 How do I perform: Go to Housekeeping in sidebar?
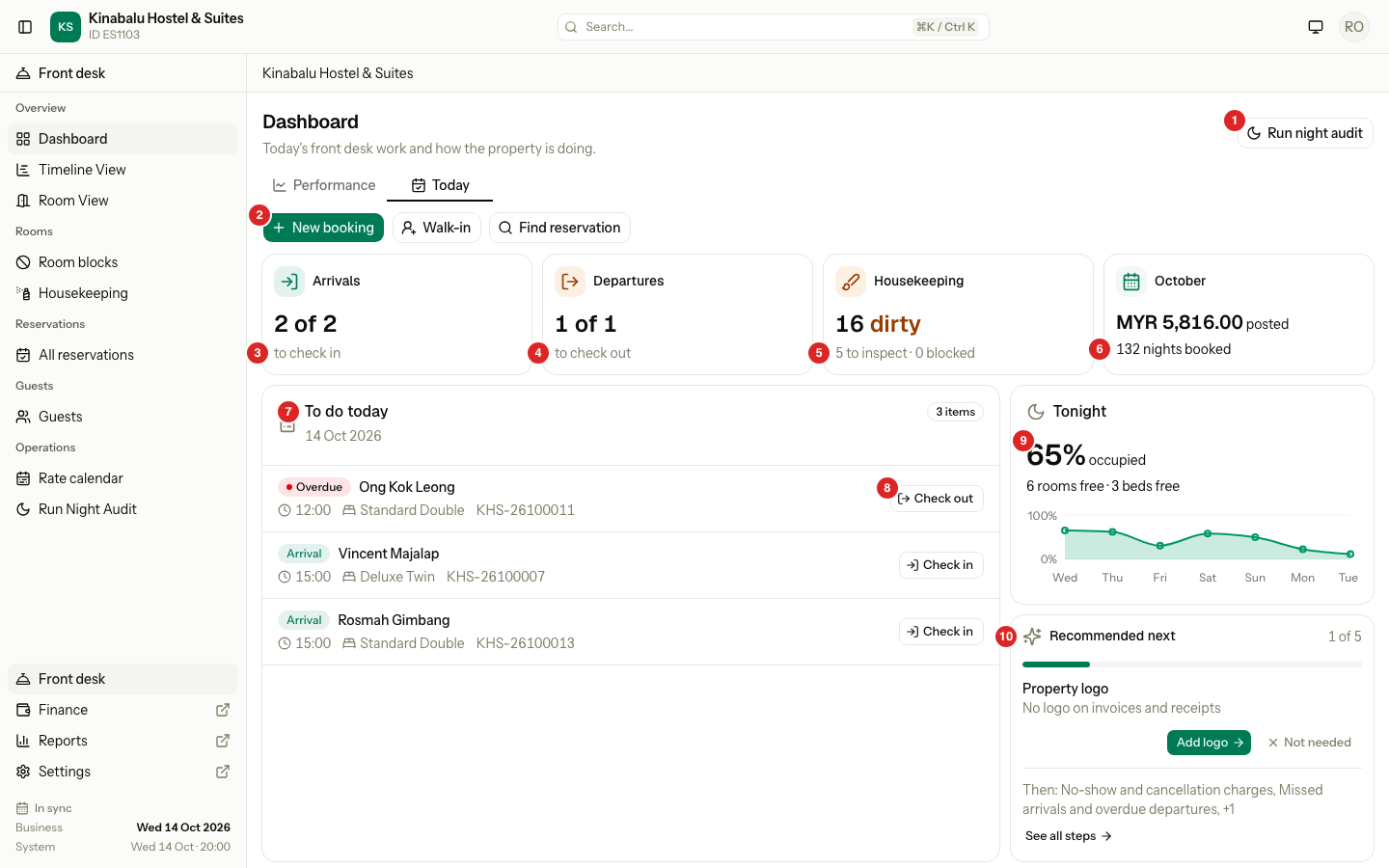123,293
